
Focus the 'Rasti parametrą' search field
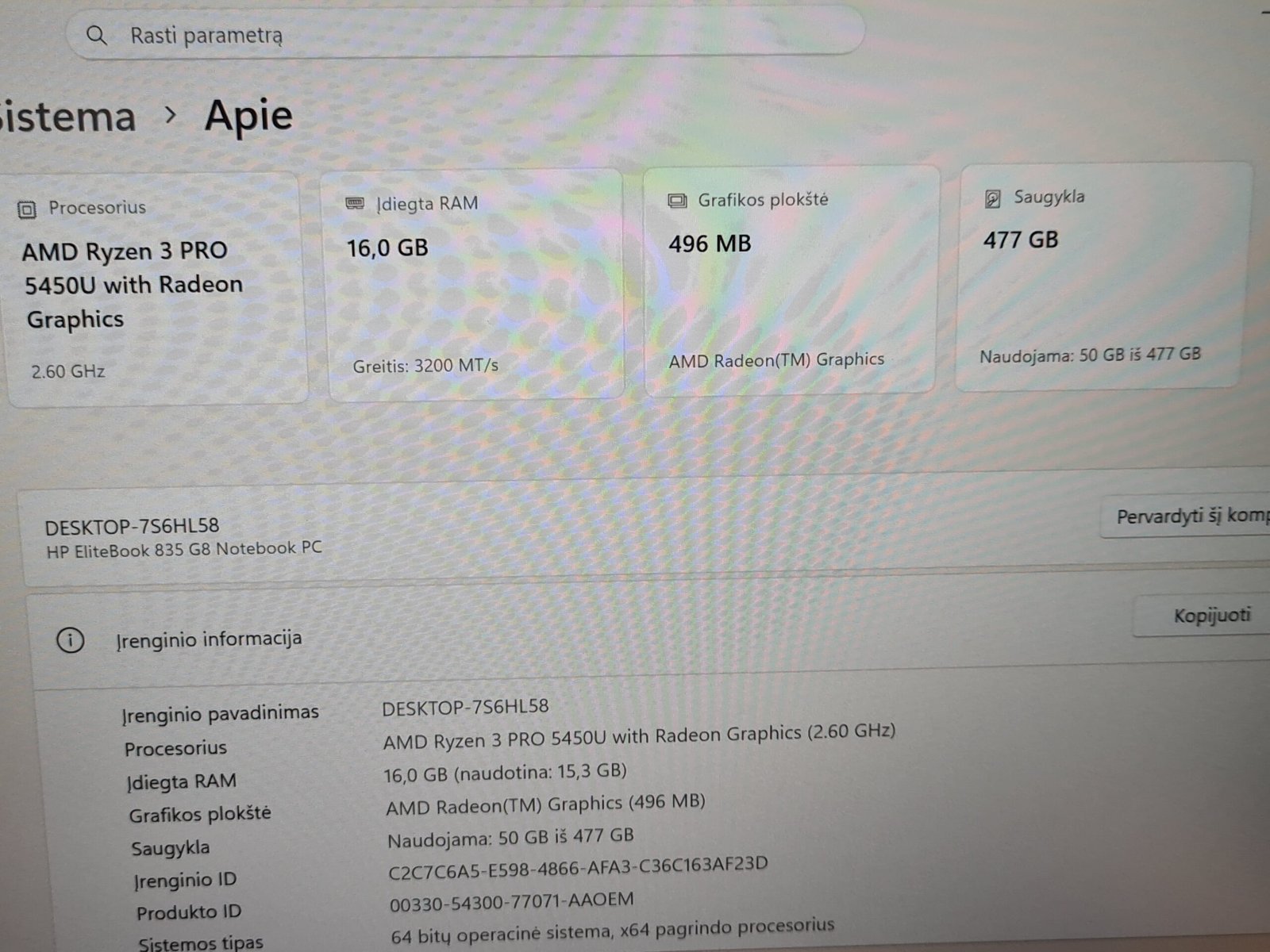coord(466,33)
